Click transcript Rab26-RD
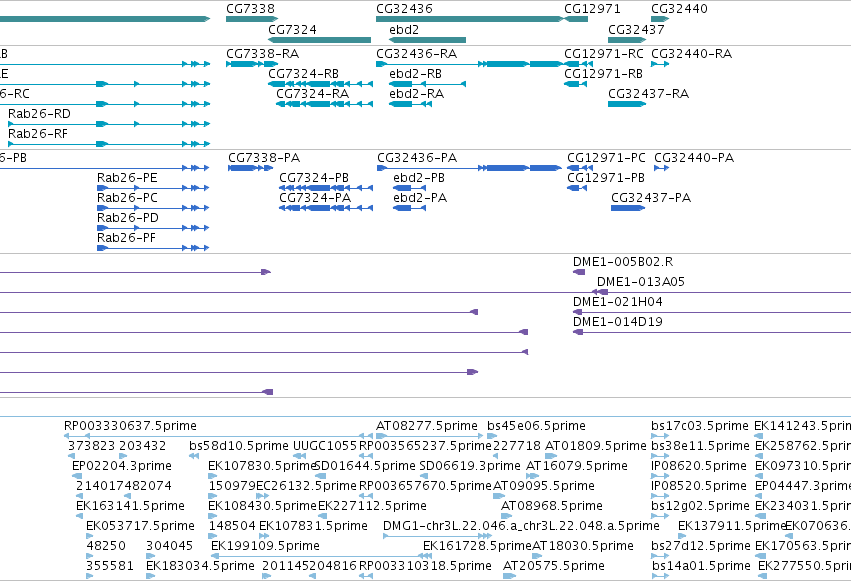This screenshot has width=851, height=581. (x=39, y=114)
